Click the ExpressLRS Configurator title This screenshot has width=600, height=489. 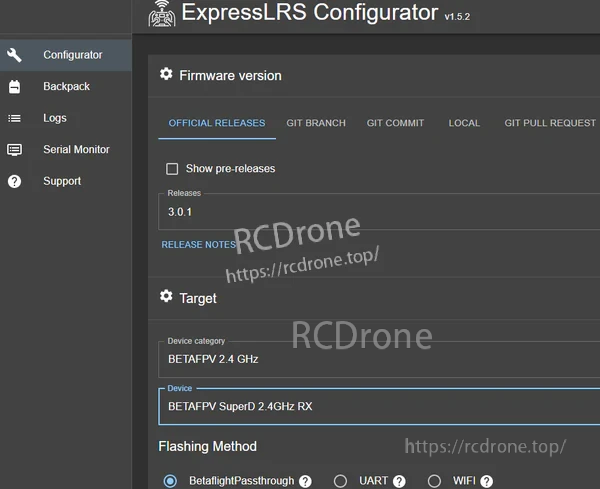click(310, 12)
